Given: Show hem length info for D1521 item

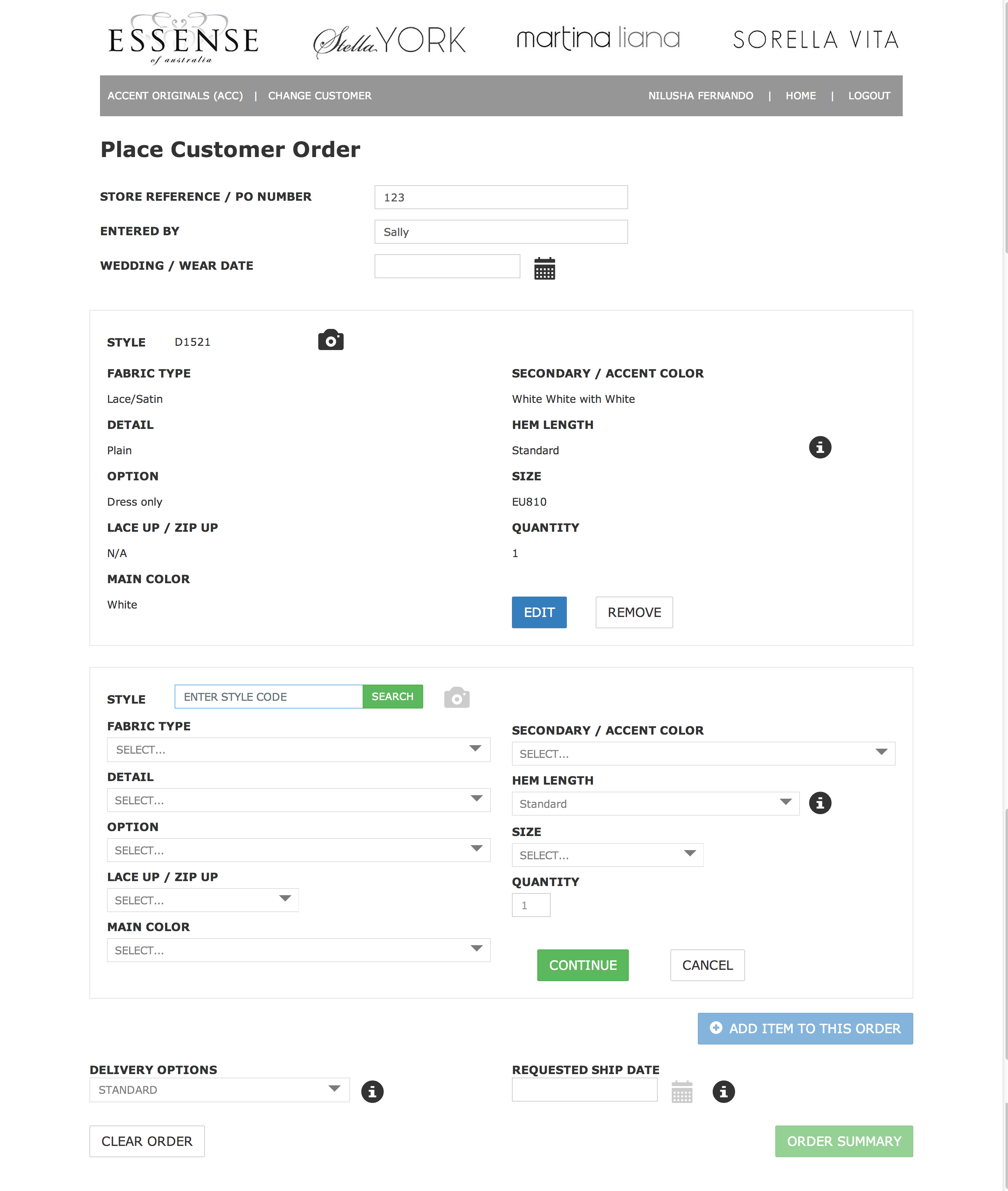Looking at the screenshot, I should click(819, 447).
